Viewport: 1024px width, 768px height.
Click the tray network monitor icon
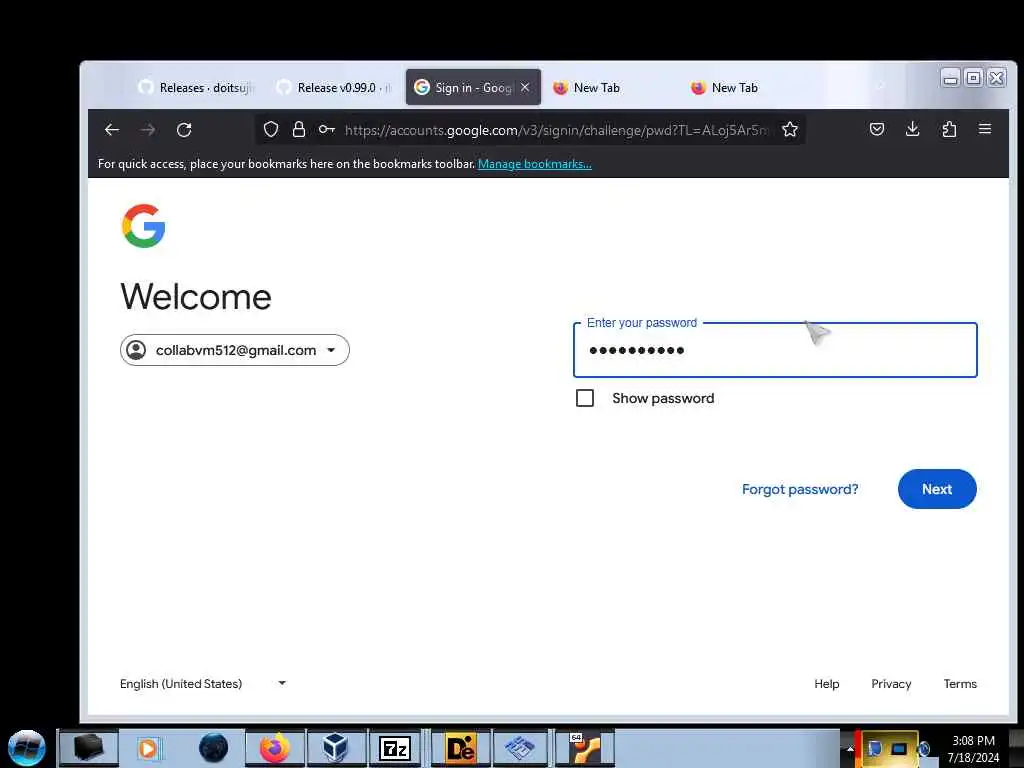[x=899, y=748]
